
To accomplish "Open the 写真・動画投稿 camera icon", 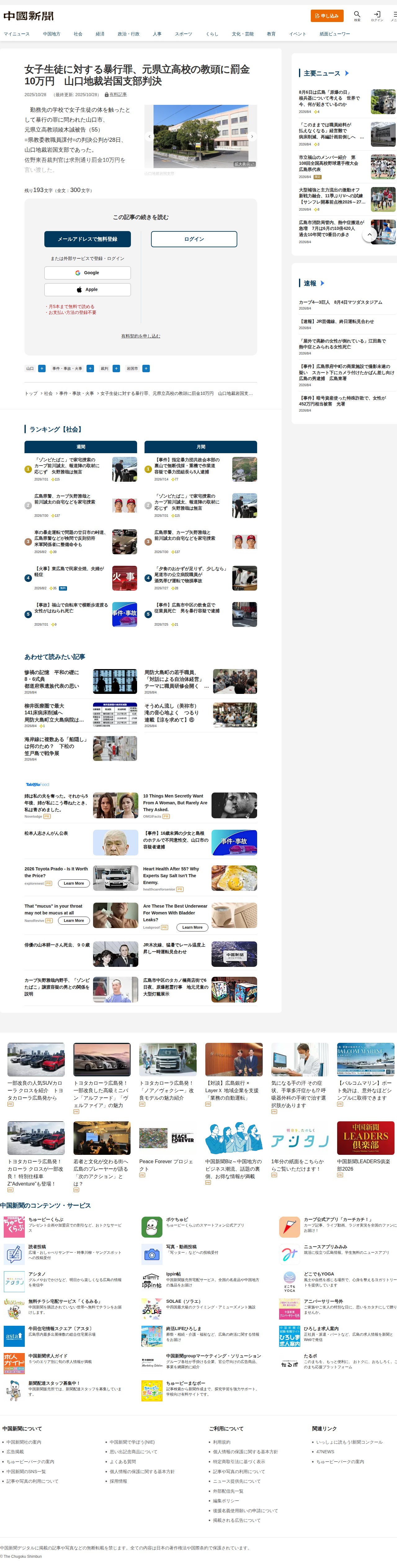I will [x=152, y=1254].
